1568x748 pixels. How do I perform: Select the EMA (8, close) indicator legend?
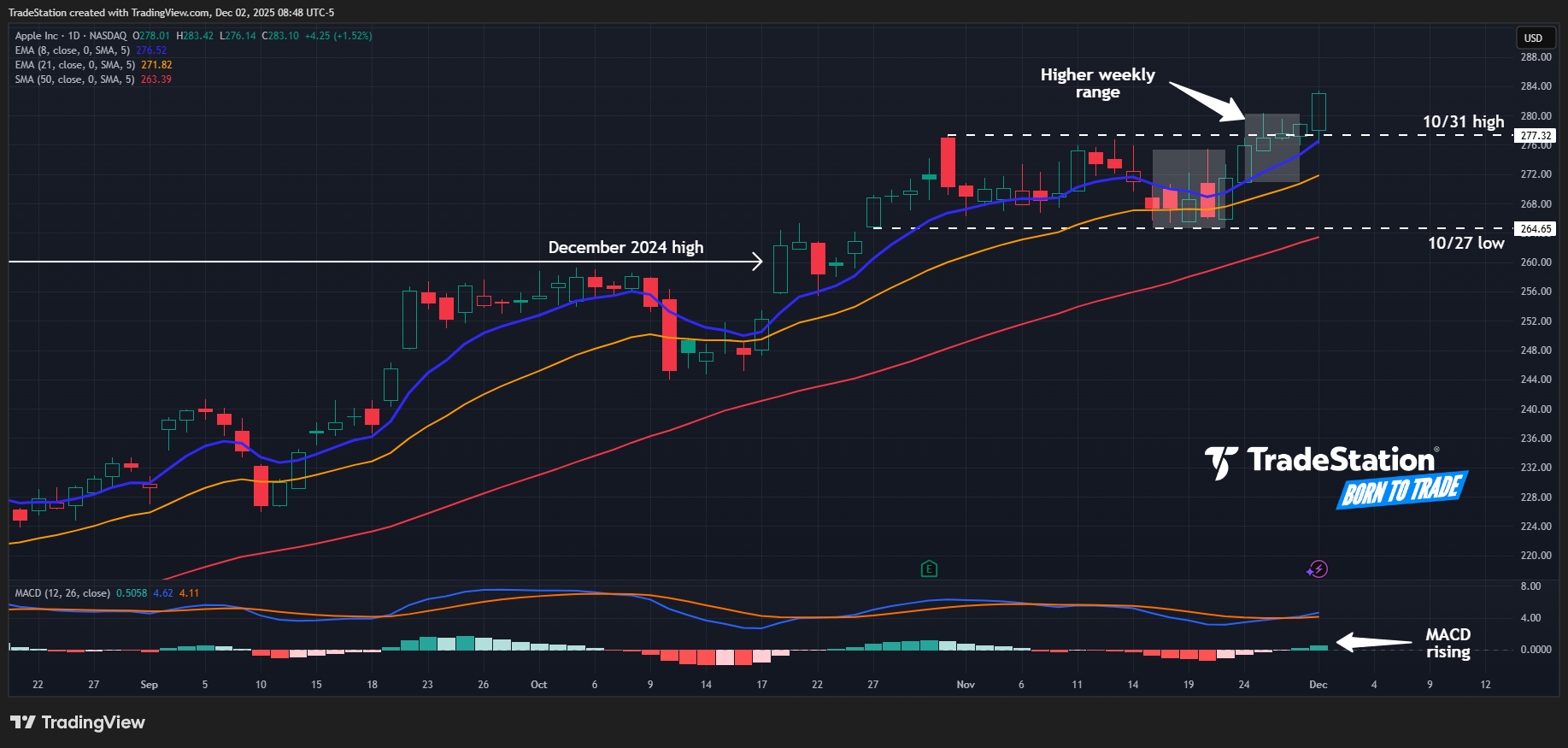click(73, 50)
